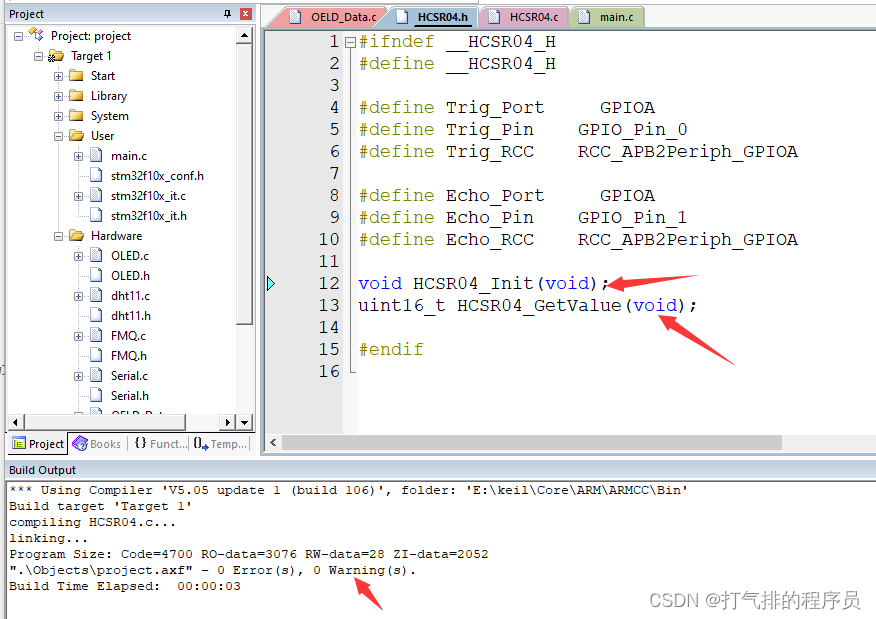This screenshot has width=876, height=619.
Task: Open the Functions panel tab
Action: (160, 443)
